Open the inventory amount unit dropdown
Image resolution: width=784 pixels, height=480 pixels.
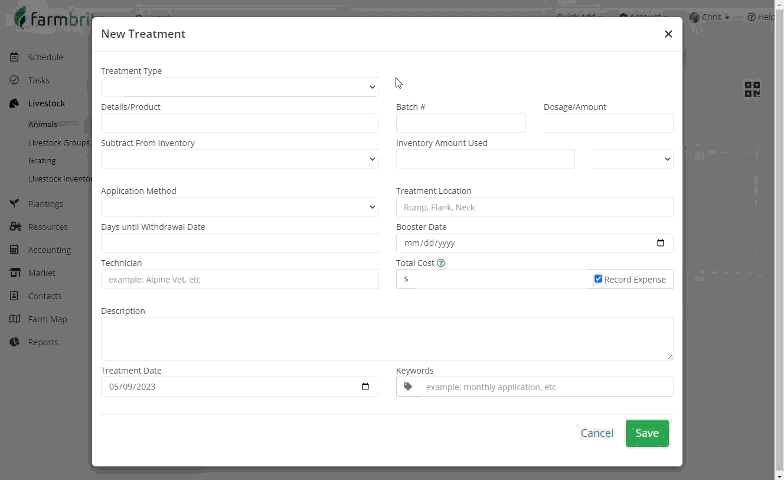[x=632, y=159]
